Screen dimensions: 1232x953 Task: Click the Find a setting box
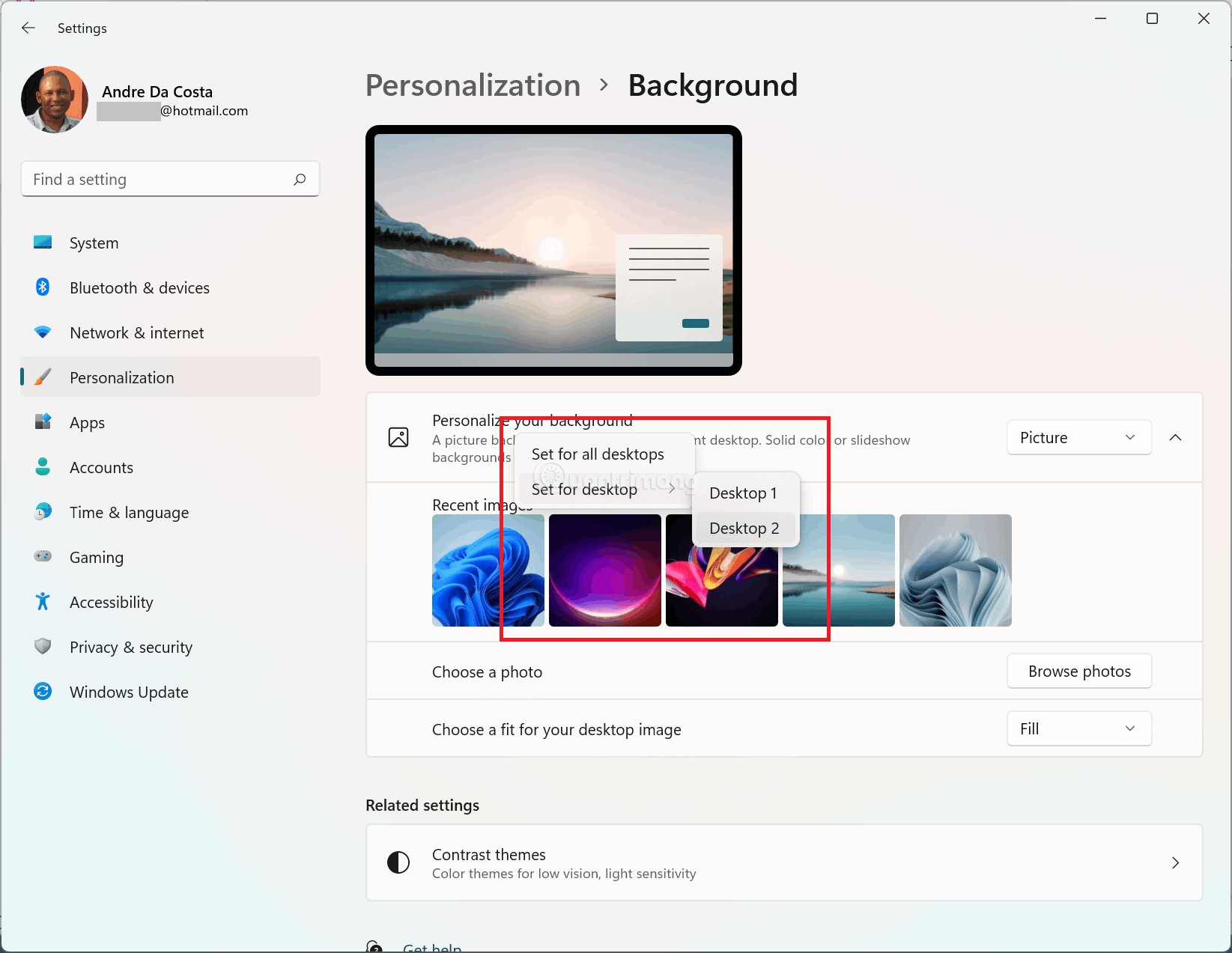click(157, 180)
